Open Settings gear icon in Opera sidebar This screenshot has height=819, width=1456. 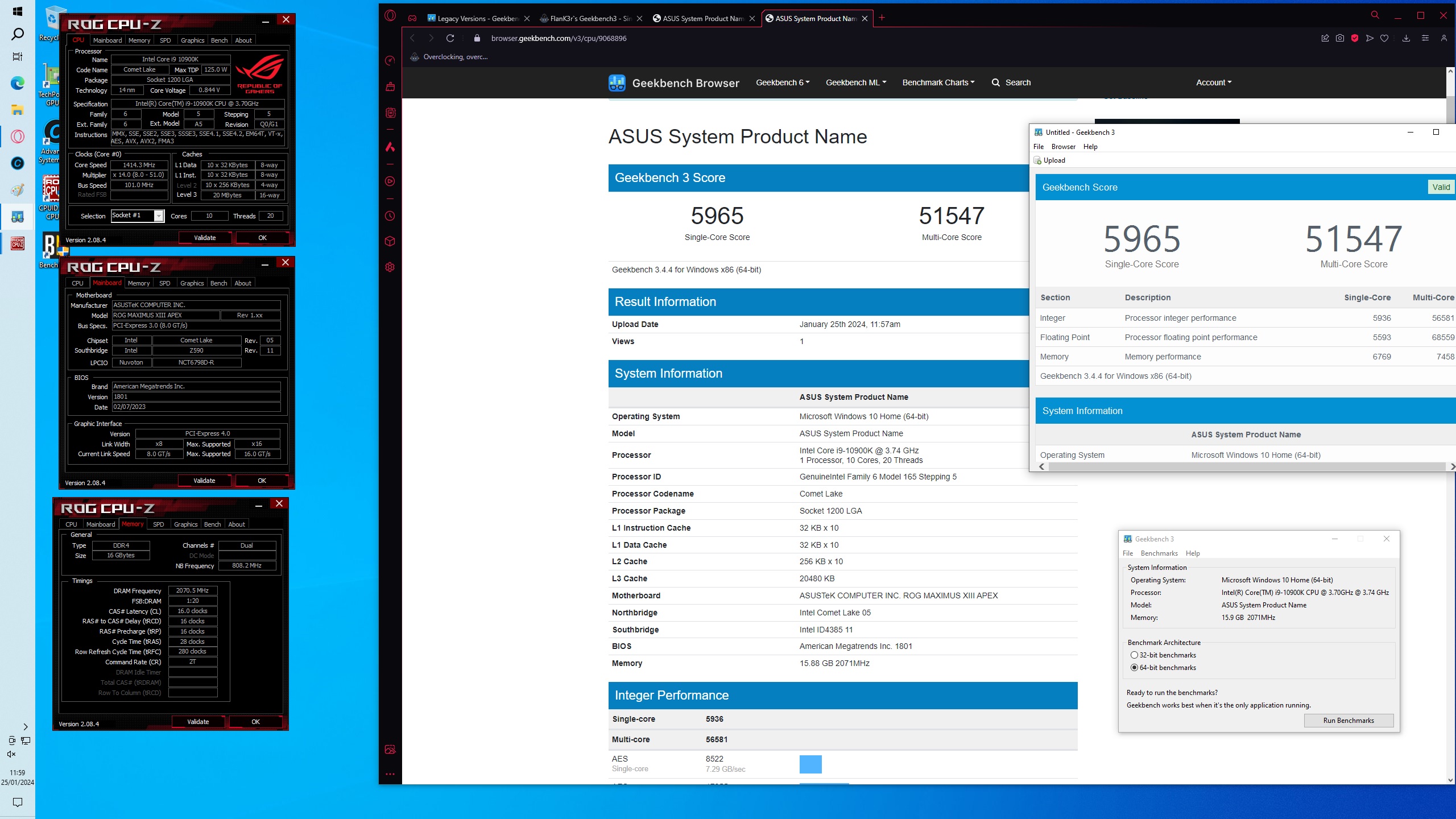390,267
